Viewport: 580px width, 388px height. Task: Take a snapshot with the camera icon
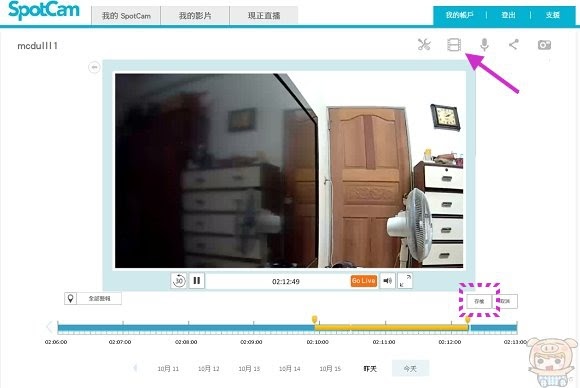click(x=544, y=45)
